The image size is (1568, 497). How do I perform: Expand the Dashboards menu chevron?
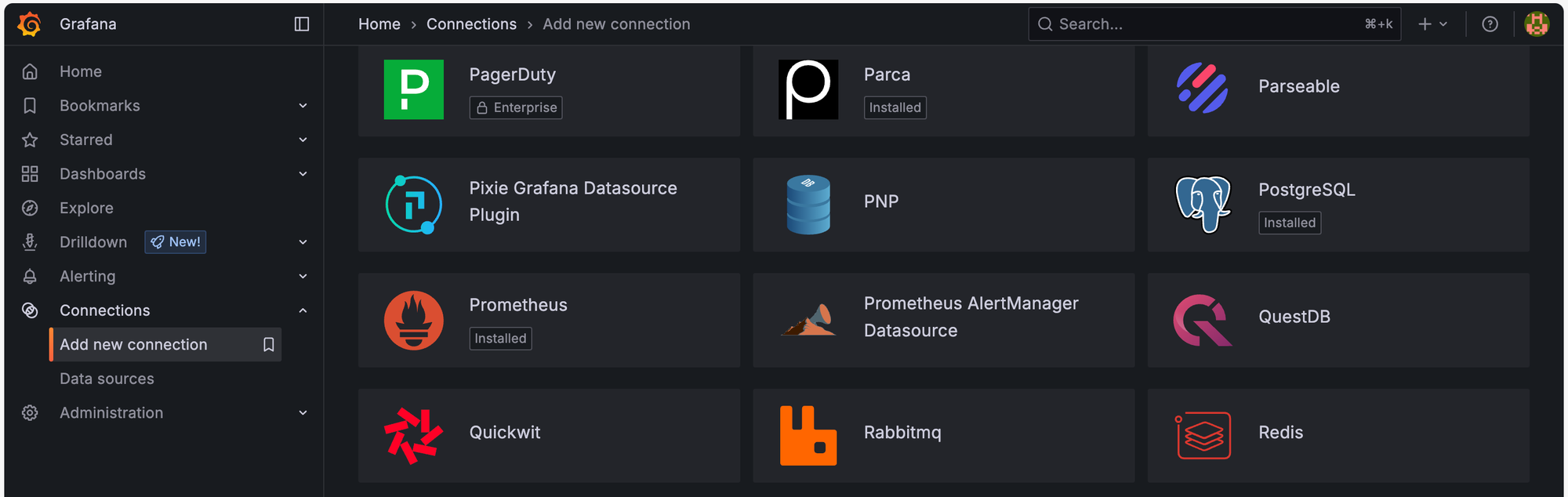point(303,174)
